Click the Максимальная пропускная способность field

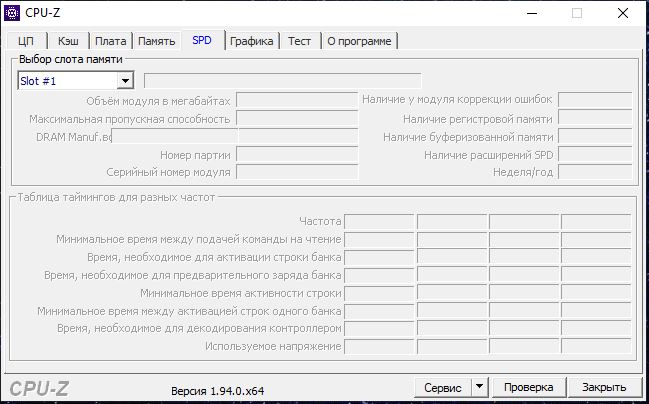pyautogui.click(x=297, y=118)
